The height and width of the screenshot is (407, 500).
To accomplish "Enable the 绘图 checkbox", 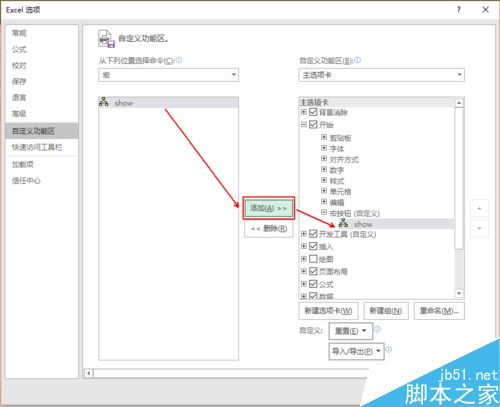I will 313,259.
